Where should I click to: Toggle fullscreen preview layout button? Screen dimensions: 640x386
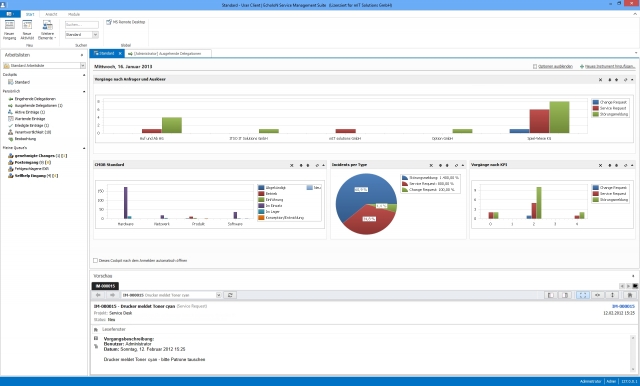(x=582, y=295)
